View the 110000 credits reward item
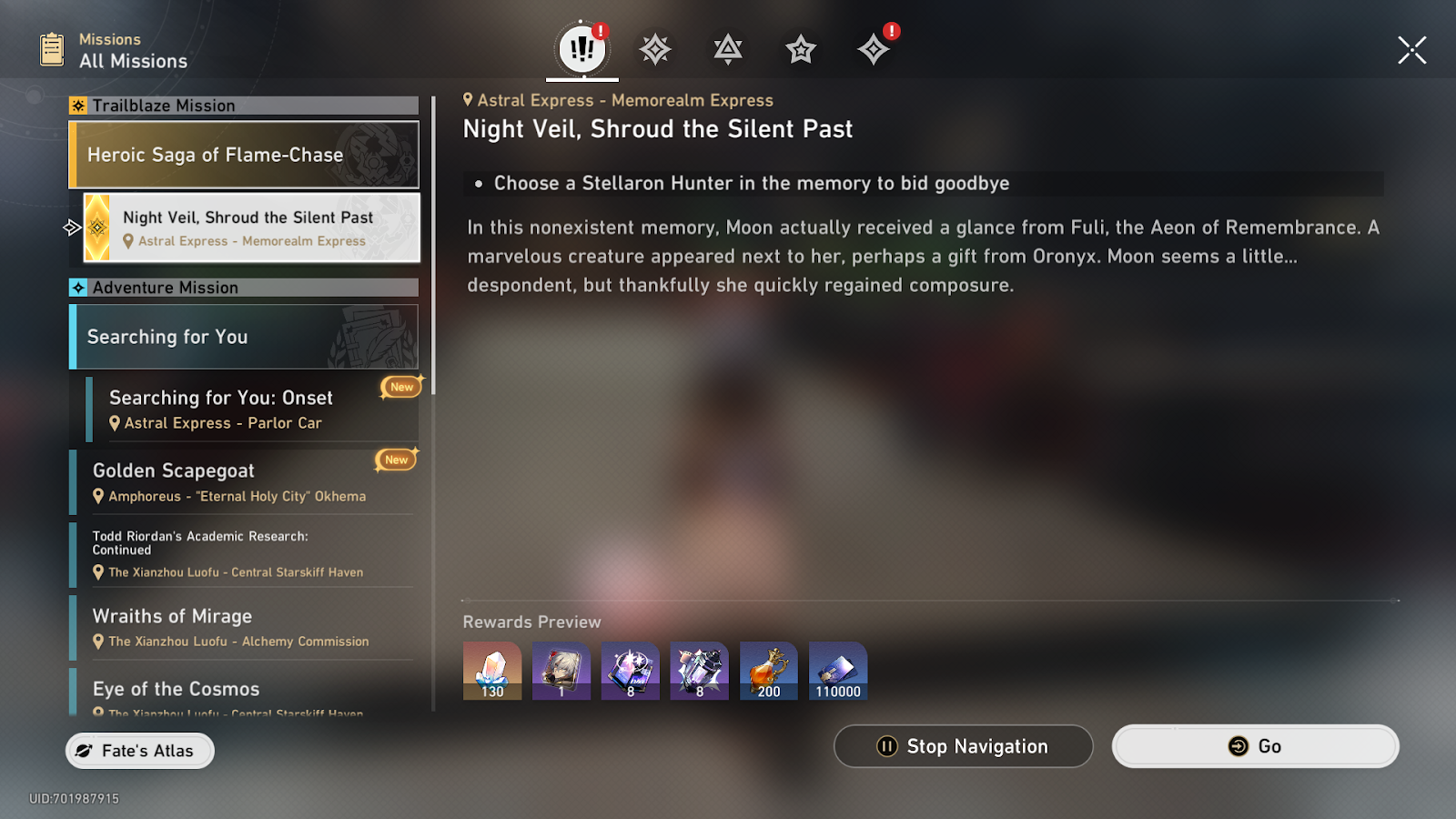Screen dimensions: 1456x819 click(838, 671)
